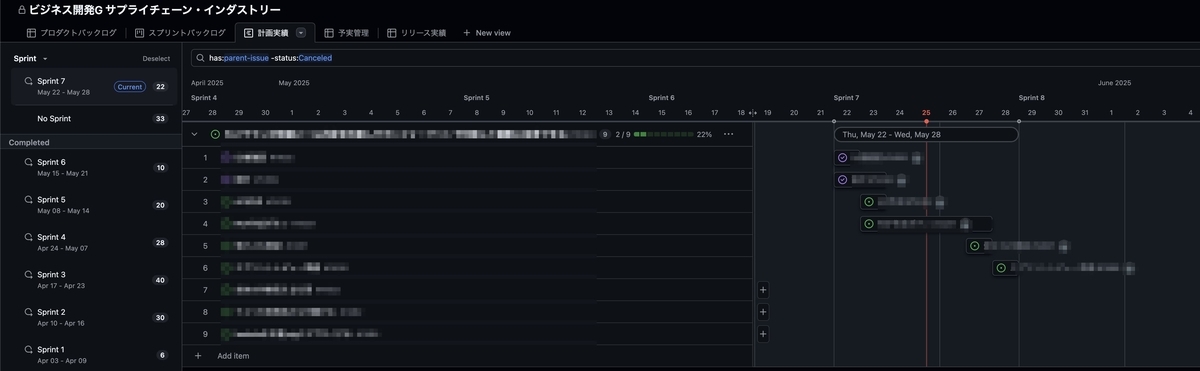The width and height of the screenshot is (1200, 371).
Task: Click the filter magnifier icon
Action: 201,58
